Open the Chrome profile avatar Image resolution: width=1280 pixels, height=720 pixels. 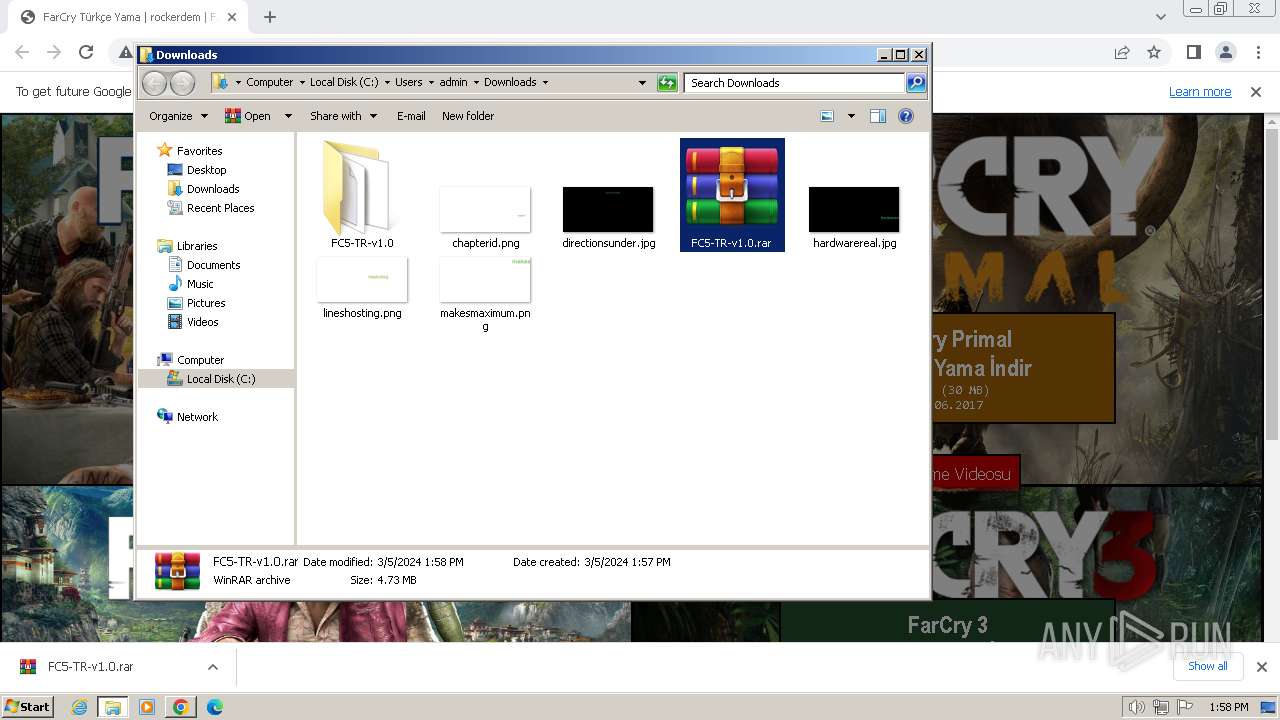pyautogui.click(x=1225, y=53)
